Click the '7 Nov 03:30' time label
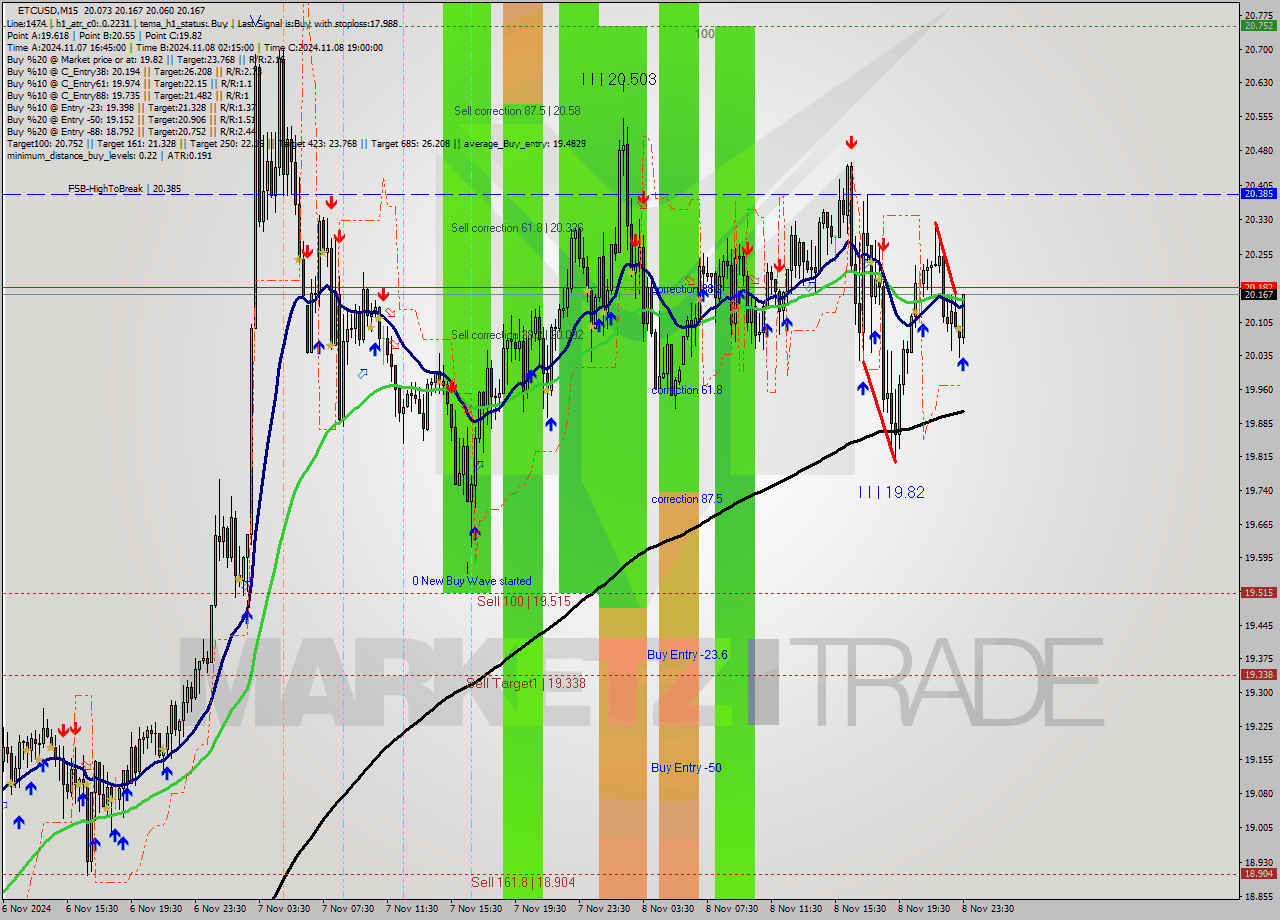The width and height of the screenshot is (1280, 920). [x=284, y=909]
